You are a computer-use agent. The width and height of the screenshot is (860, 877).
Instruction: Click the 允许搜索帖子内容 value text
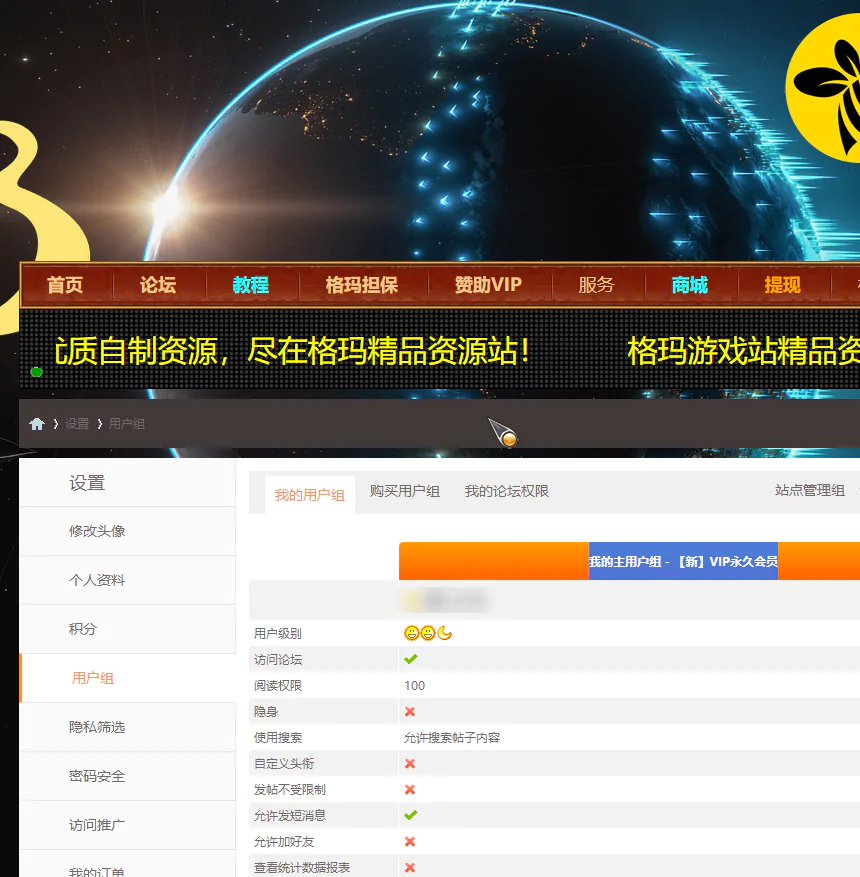pyautogui.click(x=452, y=738)
